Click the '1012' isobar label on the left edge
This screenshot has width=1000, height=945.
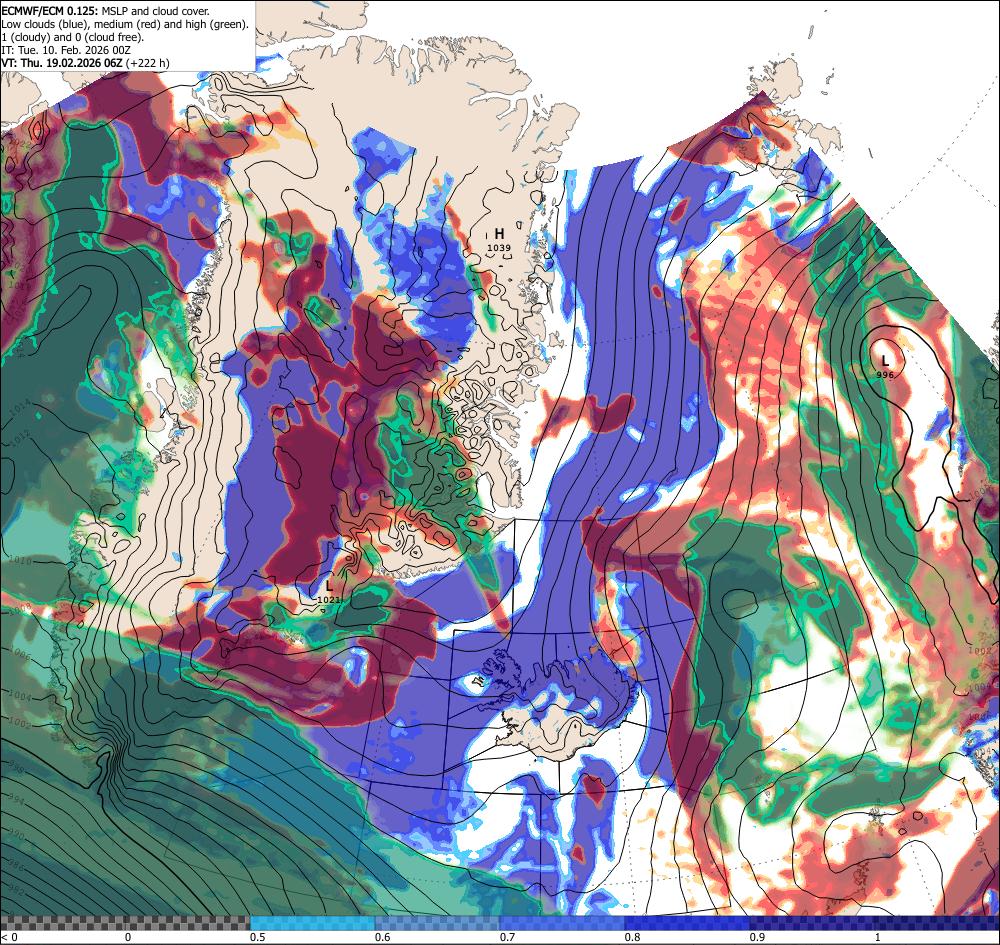click(x=19, y=436)
